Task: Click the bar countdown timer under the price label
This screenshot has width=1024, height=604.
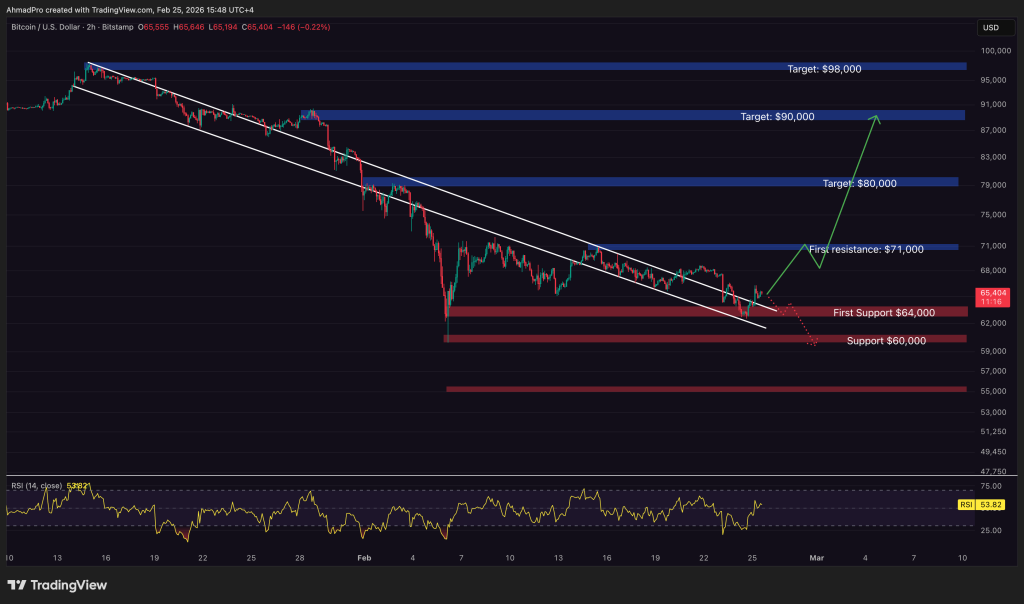Action: [993, 302]
